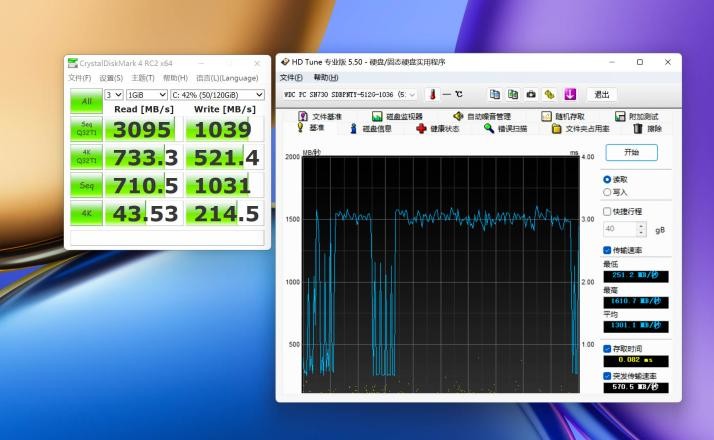Click the 1039 sequential write result
Viewport: 714px width, 440px height.
[x=224, y=129]
